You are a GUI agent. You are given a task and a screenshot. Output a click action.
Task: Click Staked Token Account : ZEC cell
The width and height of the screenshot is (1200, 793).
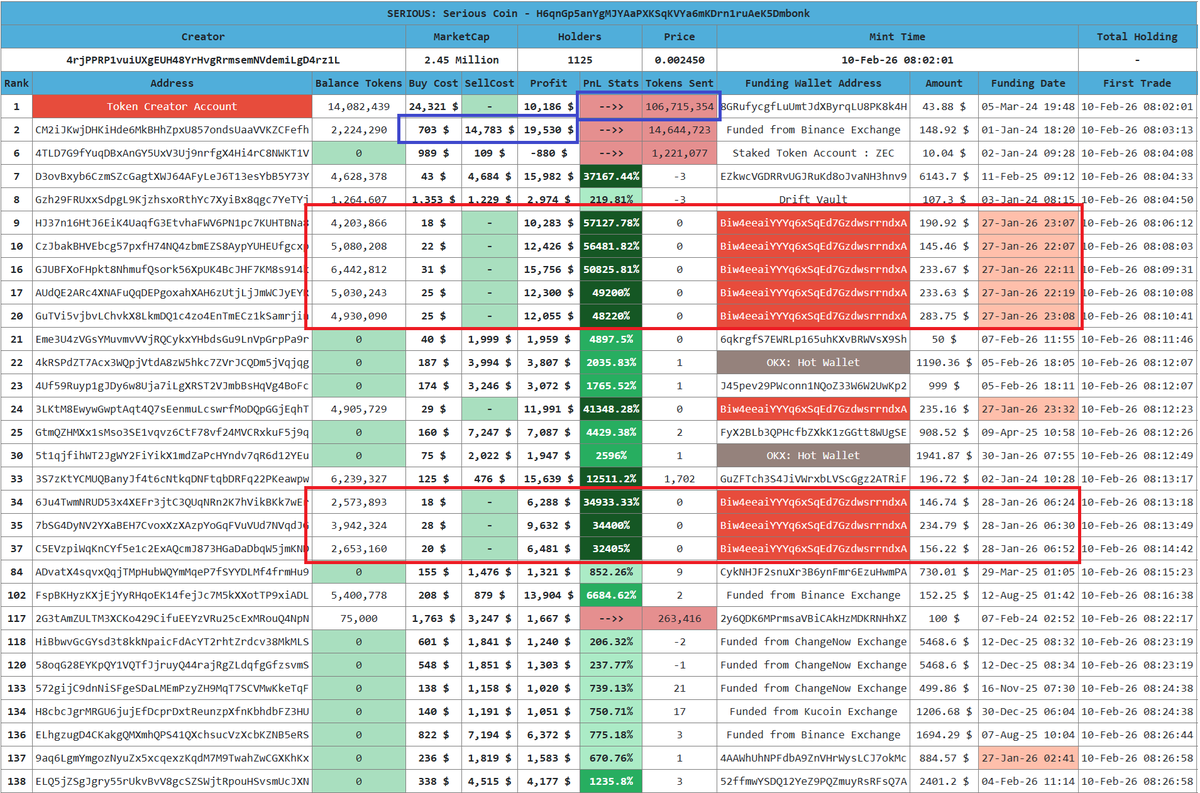click(x=812, y=153)
